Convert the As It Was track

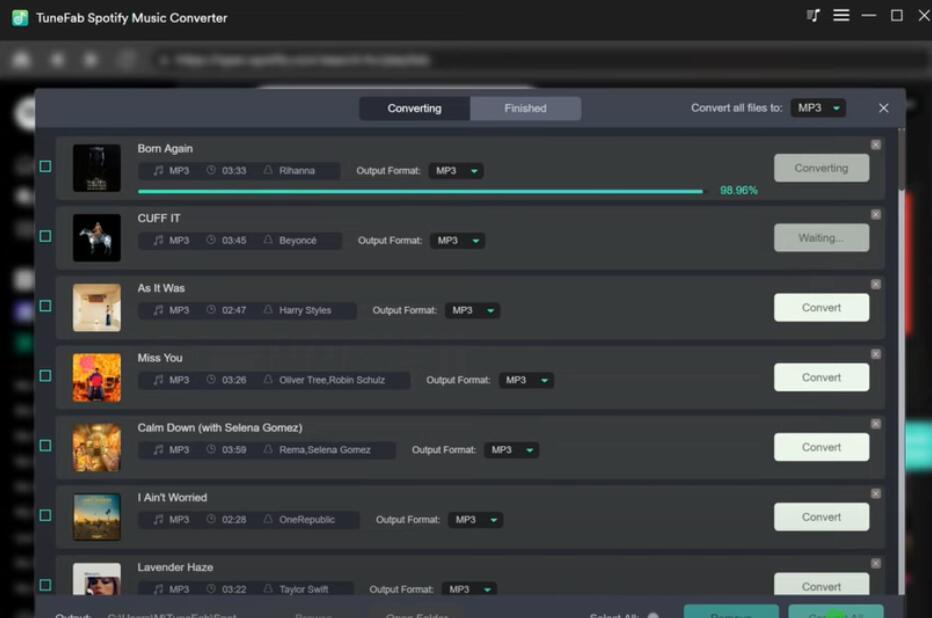821,308
